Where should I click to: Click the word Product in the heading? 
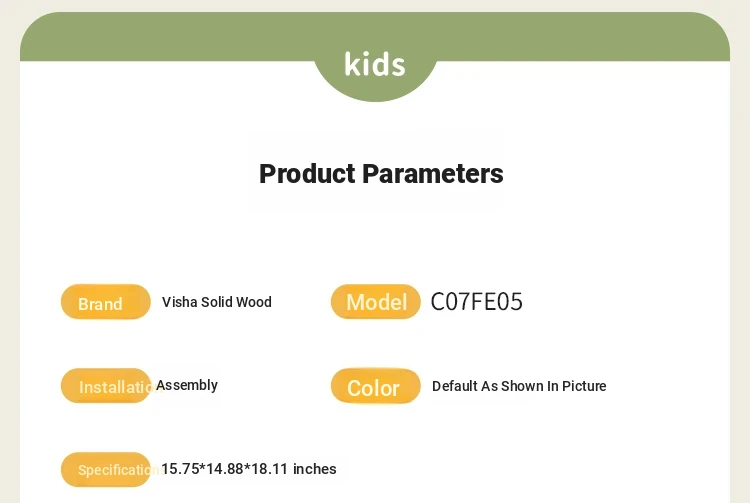pos(307,174)
